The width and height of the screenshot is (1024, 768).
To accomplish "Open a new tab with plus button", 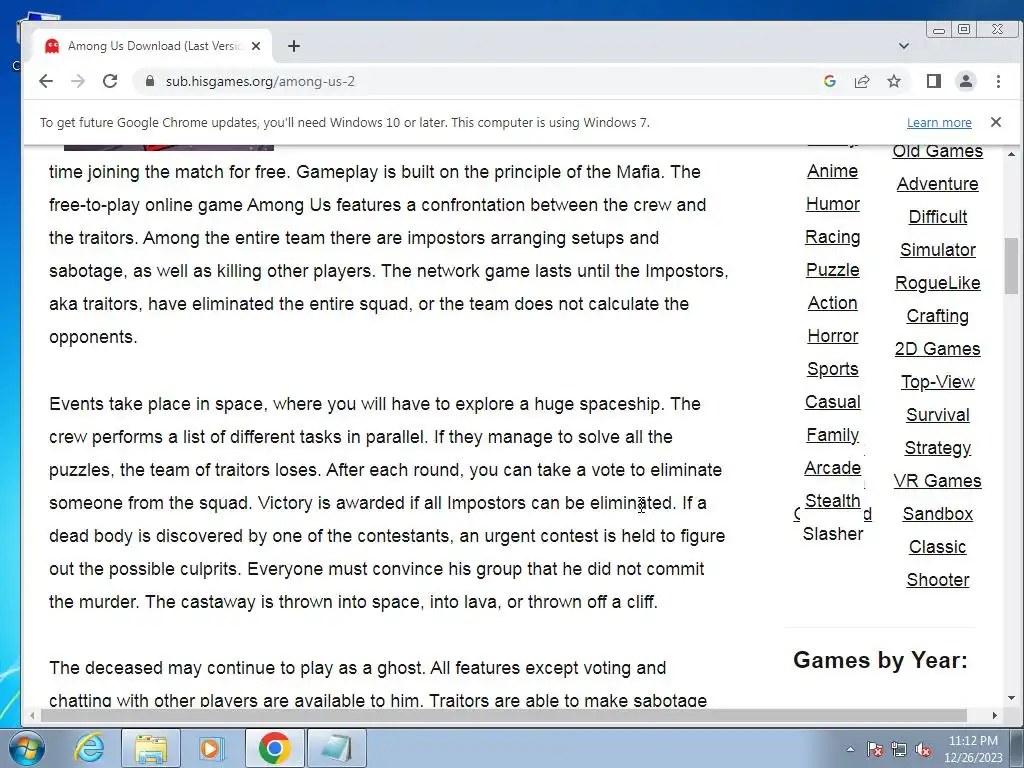I will tap(294, 46).
